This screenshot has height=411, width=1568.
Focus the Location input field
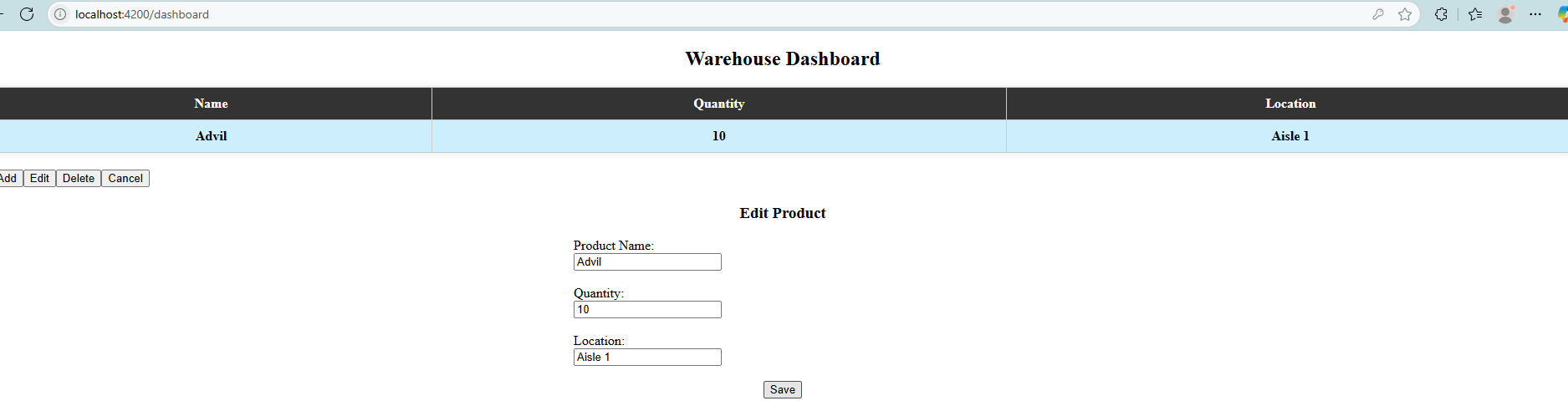pos(647,357)
